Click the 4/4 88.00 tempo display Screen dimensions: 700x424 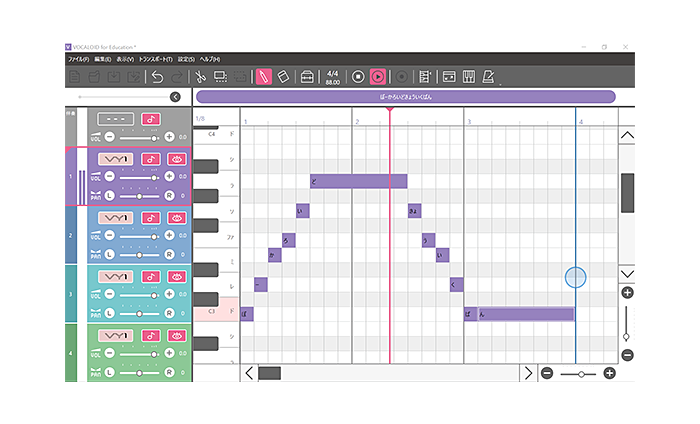[x=333, y=77]
